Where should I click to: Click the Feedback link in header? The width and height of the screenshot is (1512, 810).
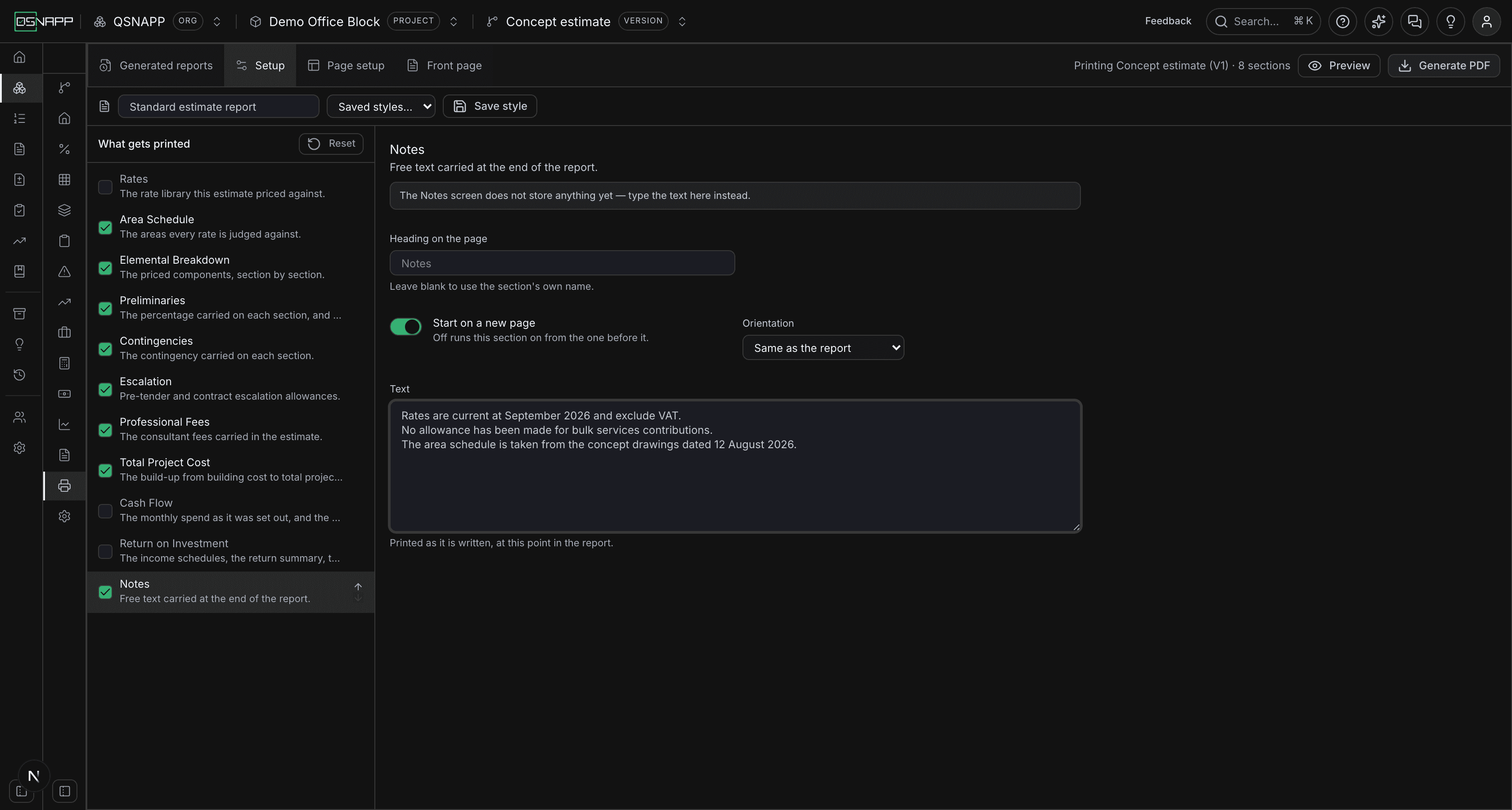coord(1168,21)
